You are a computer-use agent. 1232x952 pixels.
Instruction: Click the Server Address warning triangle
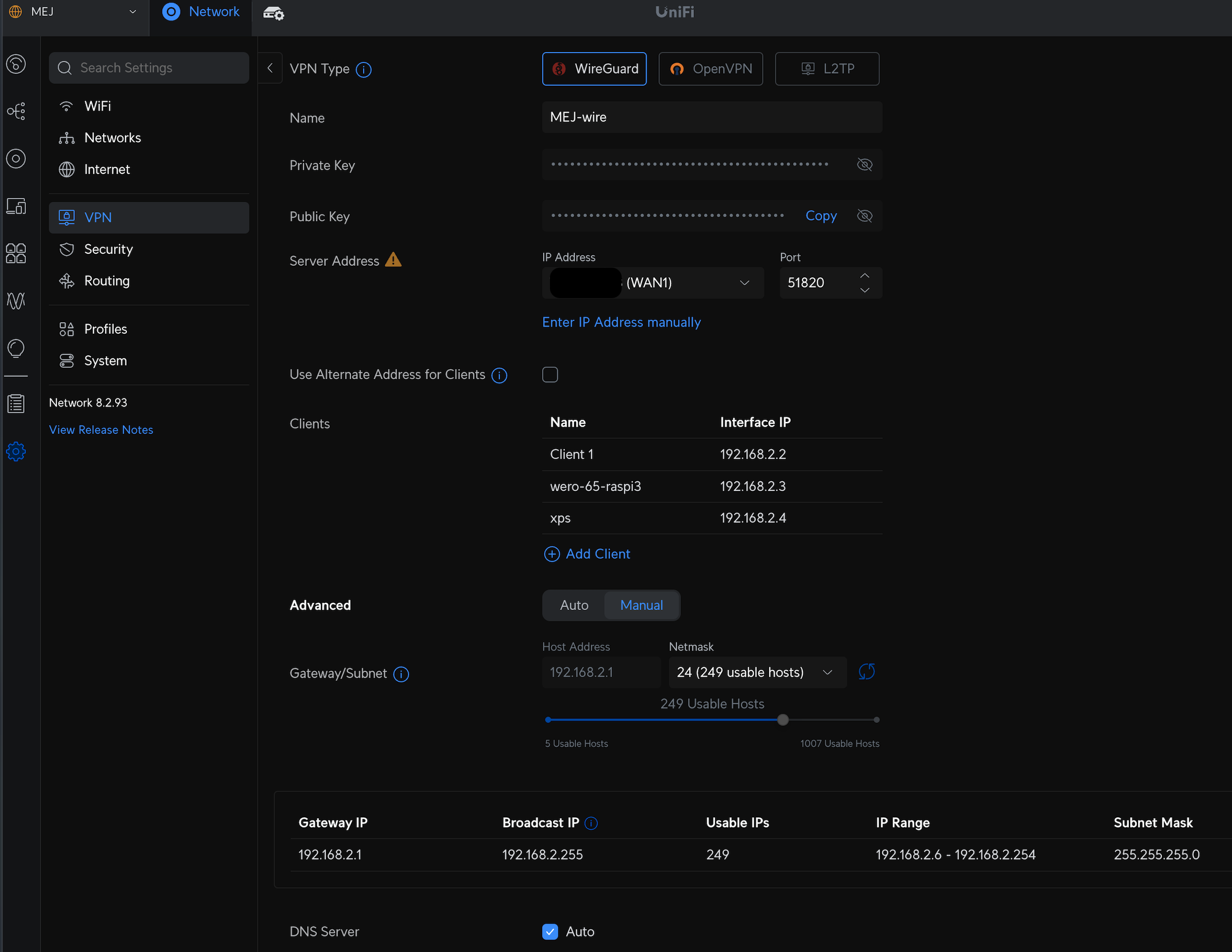(x=393, y=260)
